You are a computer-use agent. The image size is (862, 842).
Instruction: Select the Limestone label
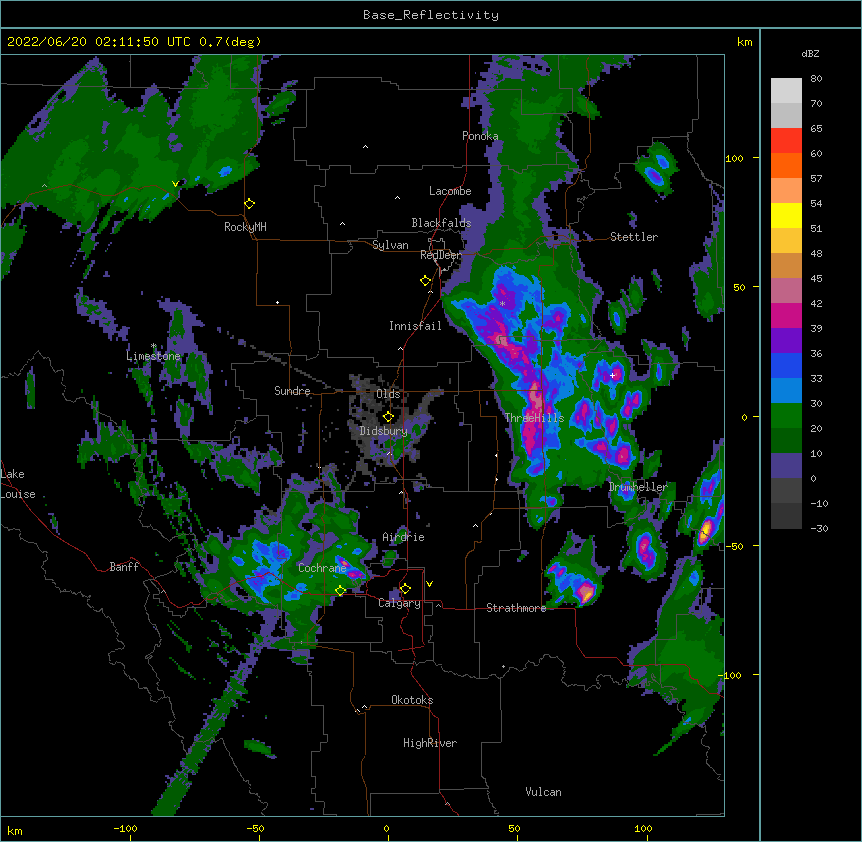153,356
